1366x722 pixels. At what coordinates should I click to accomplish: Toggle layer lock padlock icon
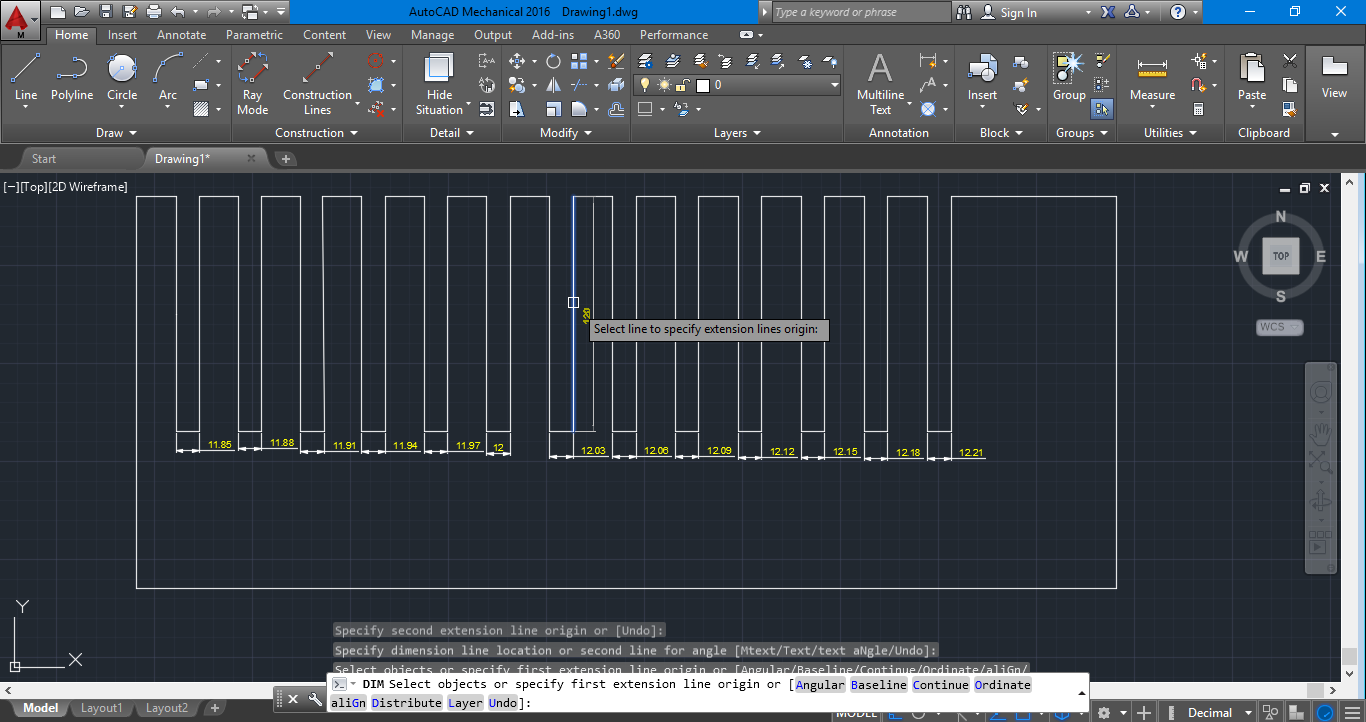(x=682, y=85)
